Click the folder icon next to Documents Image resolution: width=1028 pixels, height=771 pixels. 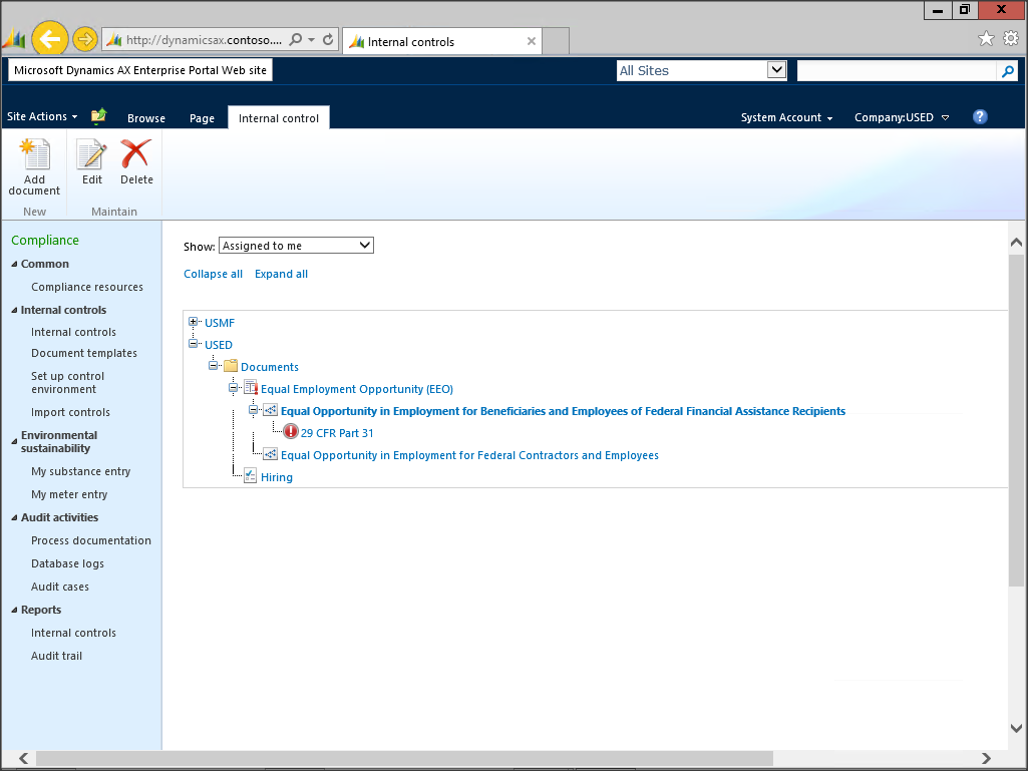[x=230, y=367]
